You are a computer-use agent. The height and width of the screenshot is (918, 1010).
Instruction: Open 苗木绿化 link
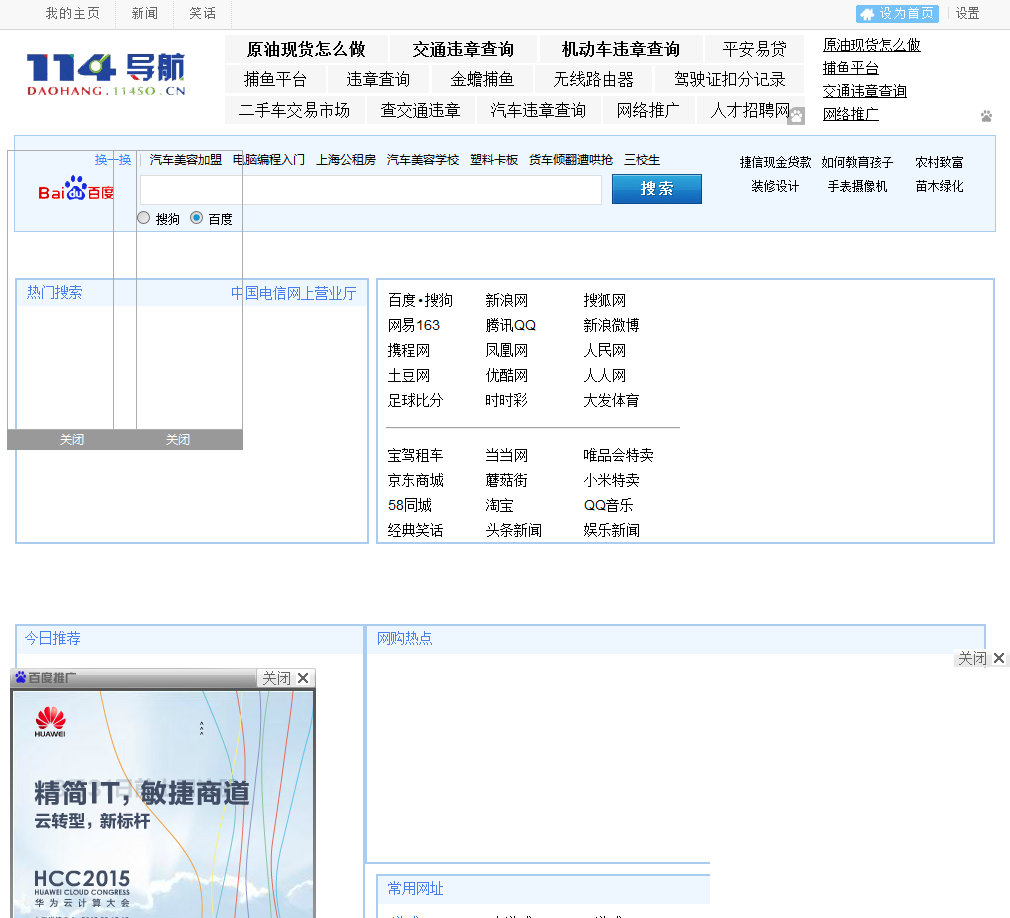click(x=939, y=186)
